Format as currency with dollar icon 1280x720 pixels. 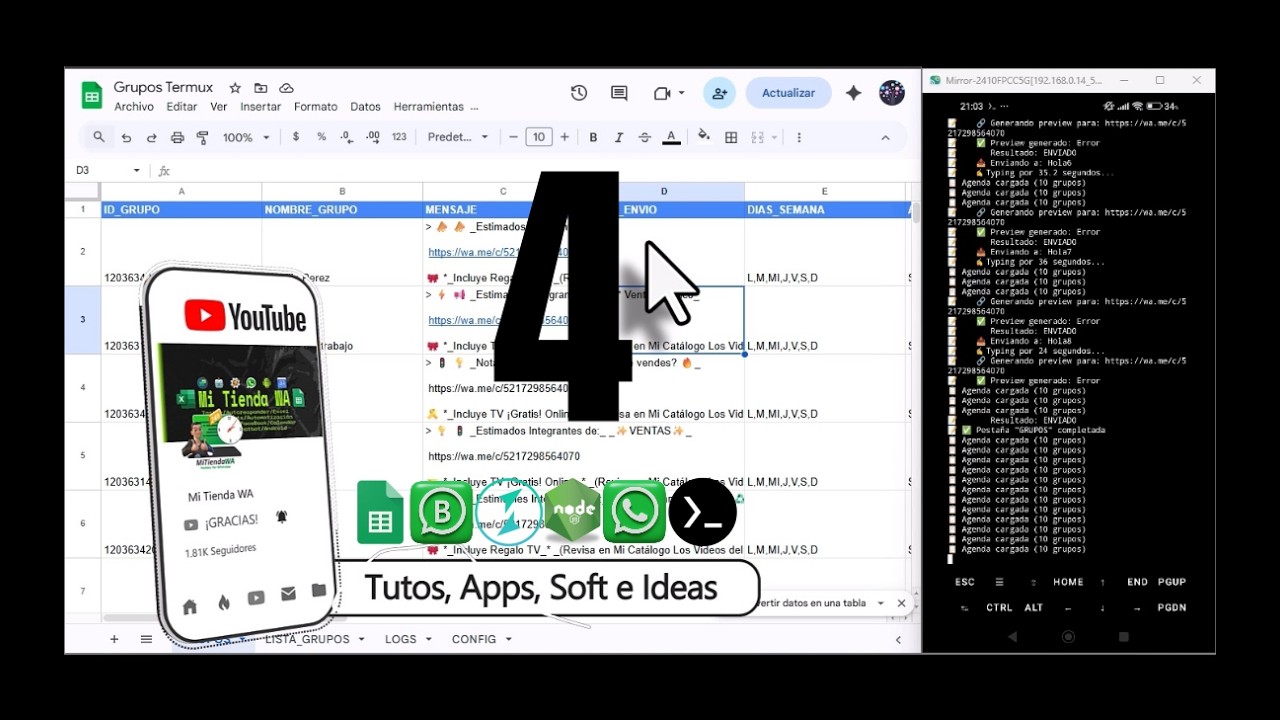pyautogui.click(x=296, y=137)
